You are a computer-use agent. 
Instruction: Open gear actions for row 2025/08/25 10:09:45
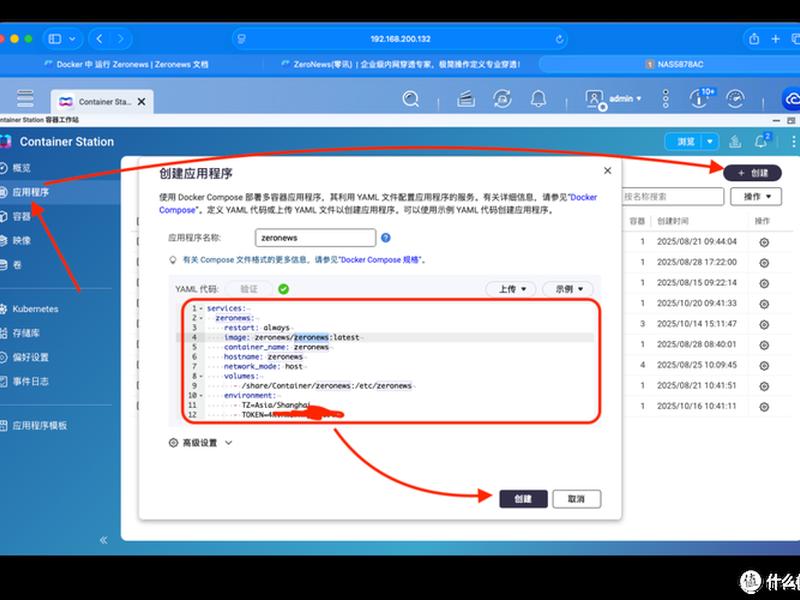(x=764, y=366)
